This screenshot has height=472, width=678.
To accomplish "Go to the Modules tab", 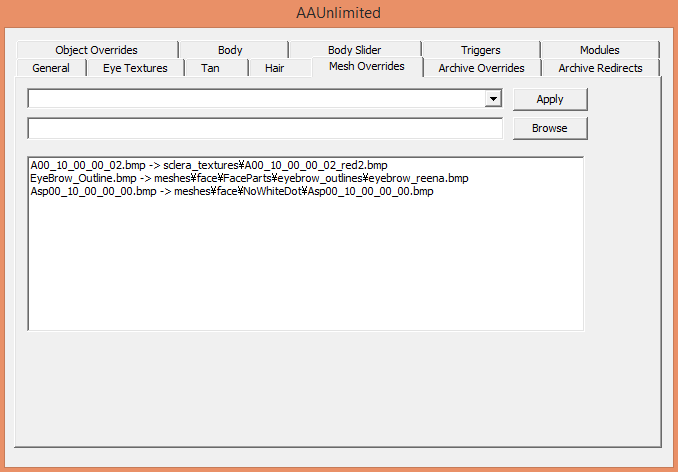I will (600, 50).
